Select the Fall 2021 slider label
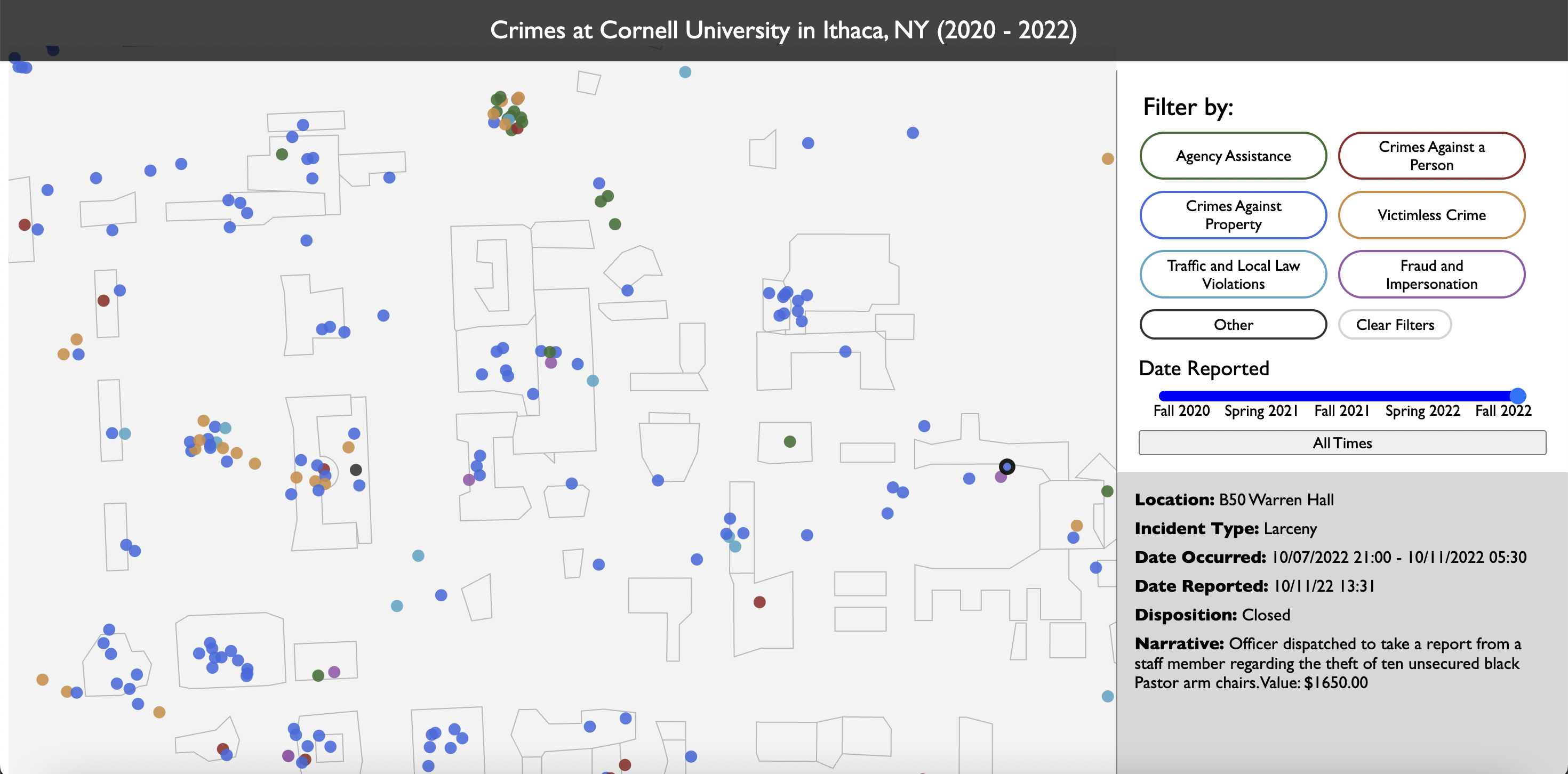 pos(1341,411)
